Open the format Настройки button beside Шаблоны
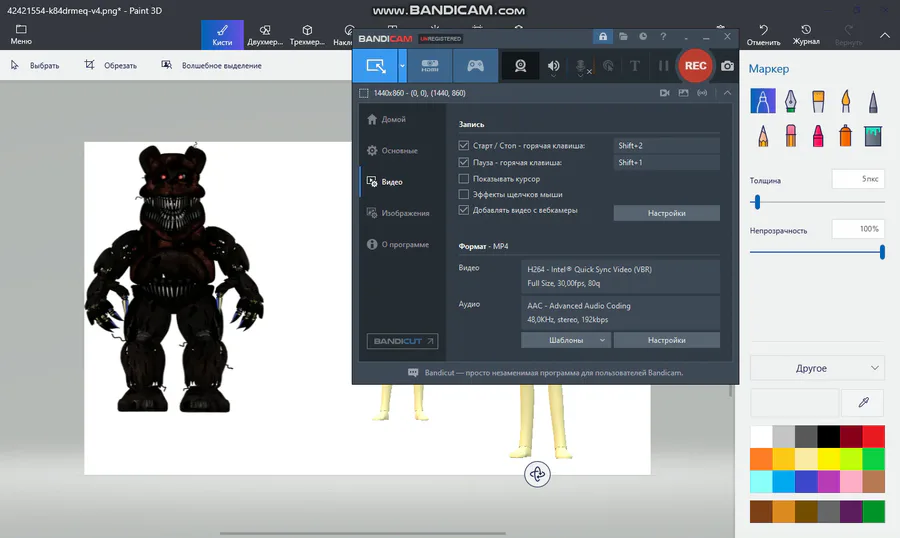Screen dimensions: 900x538 (666, 340)
